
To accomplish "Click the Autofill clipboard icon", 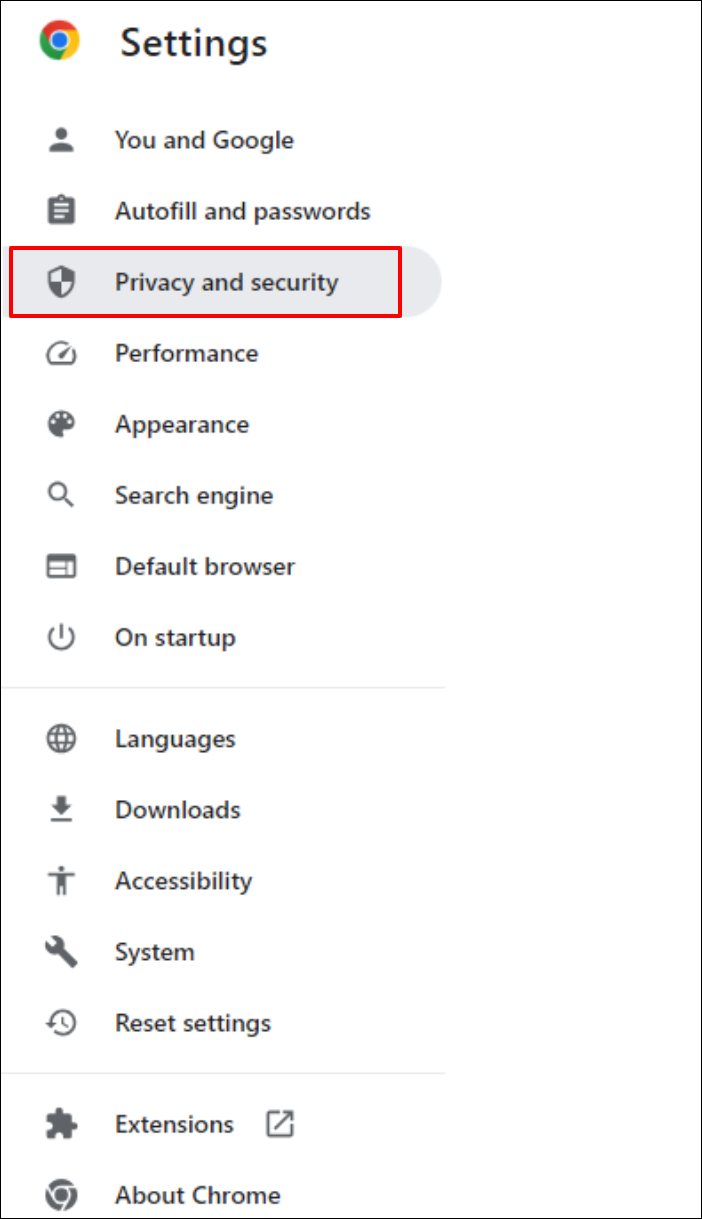I will (x=61, y=211).
